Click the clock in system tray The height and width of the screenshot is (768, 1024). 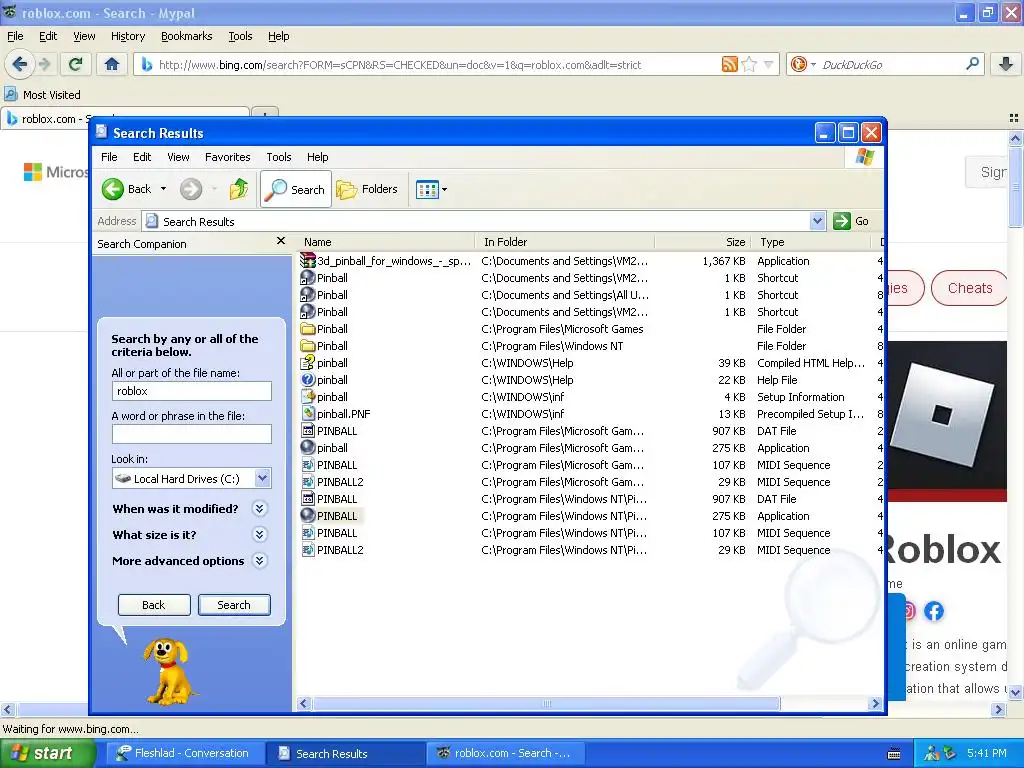click(x=987, y=753)
